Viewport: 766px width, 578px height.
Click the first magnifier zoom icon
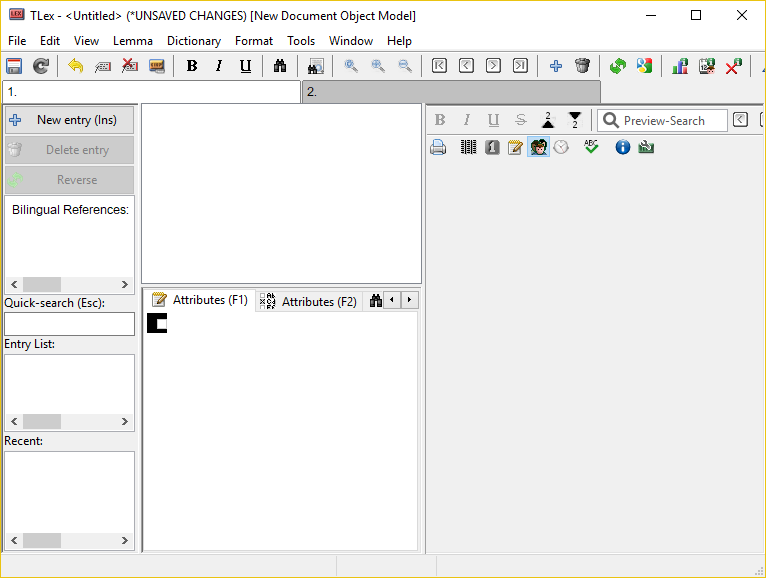351,65
